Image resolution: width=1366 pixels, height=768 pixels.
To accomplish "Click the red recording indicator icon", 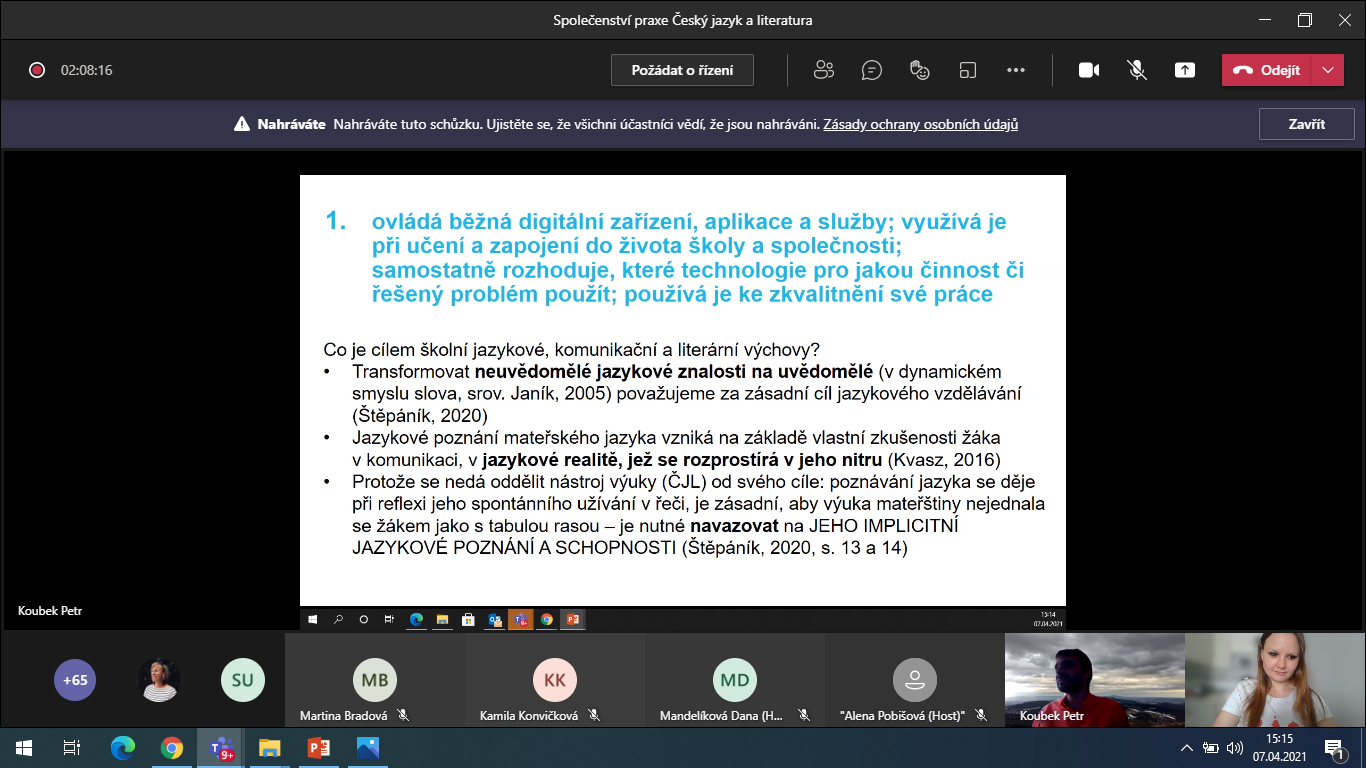I will [x=37, y=70].
